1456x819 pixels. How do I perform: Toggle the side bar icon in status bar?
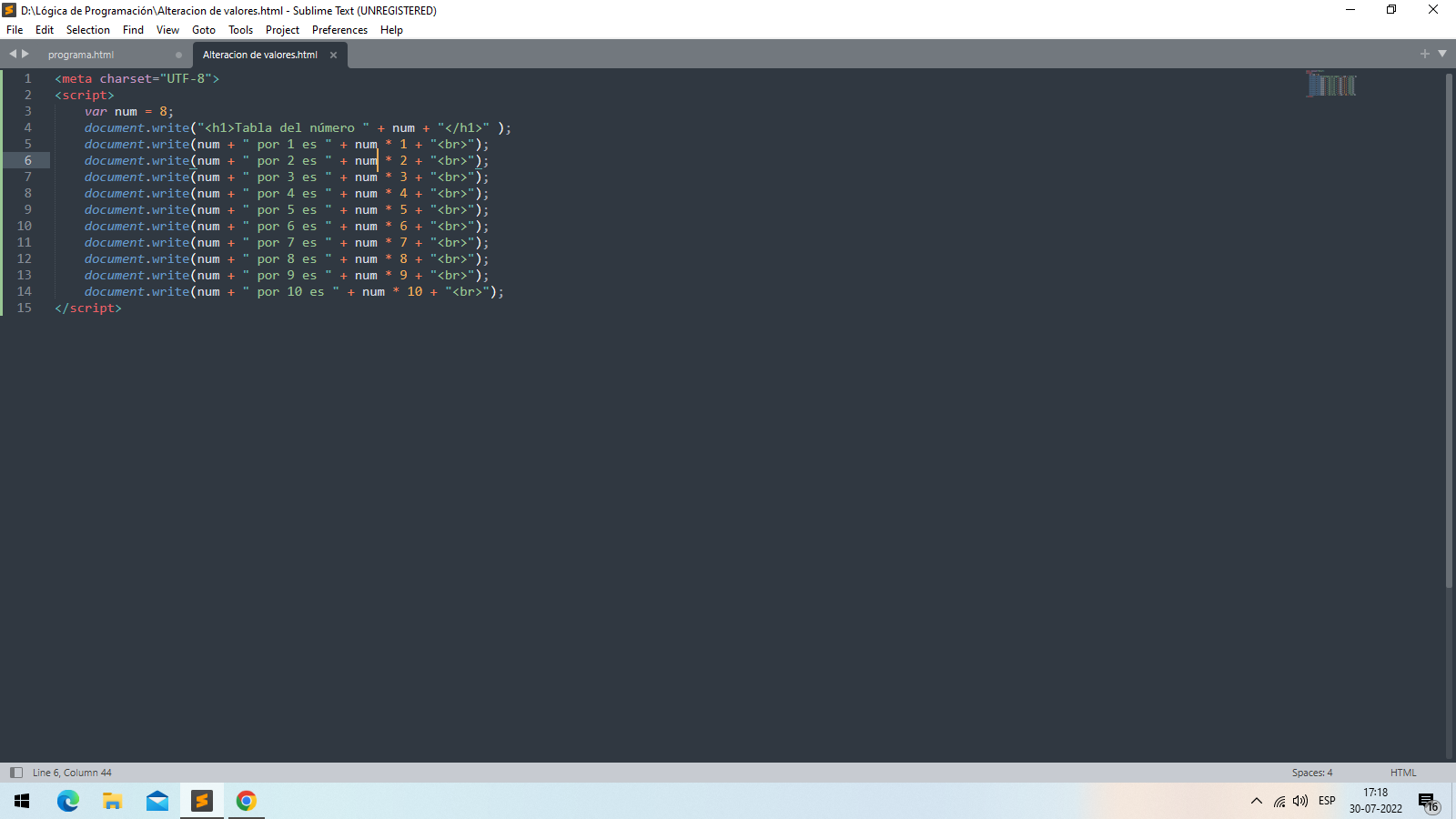(x=15, y=773)
